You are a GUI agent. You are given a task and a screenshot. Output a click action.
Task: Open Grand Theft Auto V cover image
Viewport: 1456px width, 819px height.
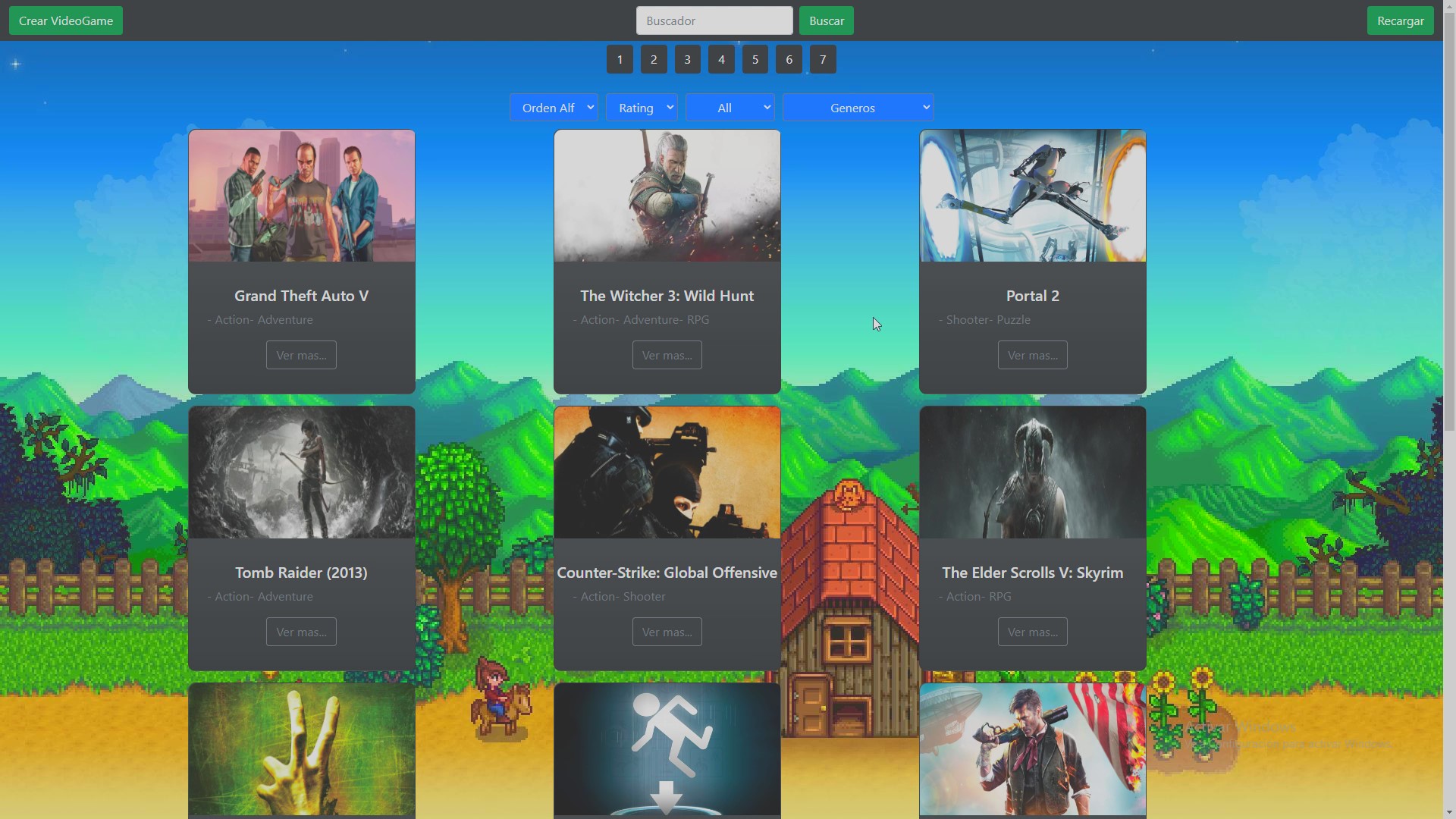[302, 196]
